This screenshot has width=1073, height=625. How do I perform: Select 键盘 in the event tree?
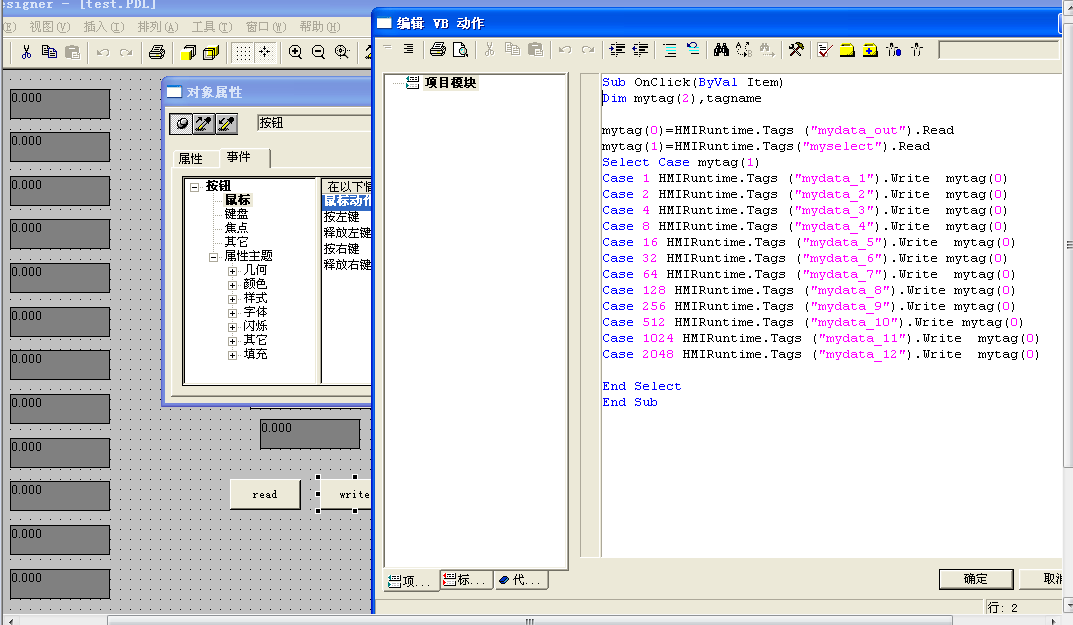point(236,214)
